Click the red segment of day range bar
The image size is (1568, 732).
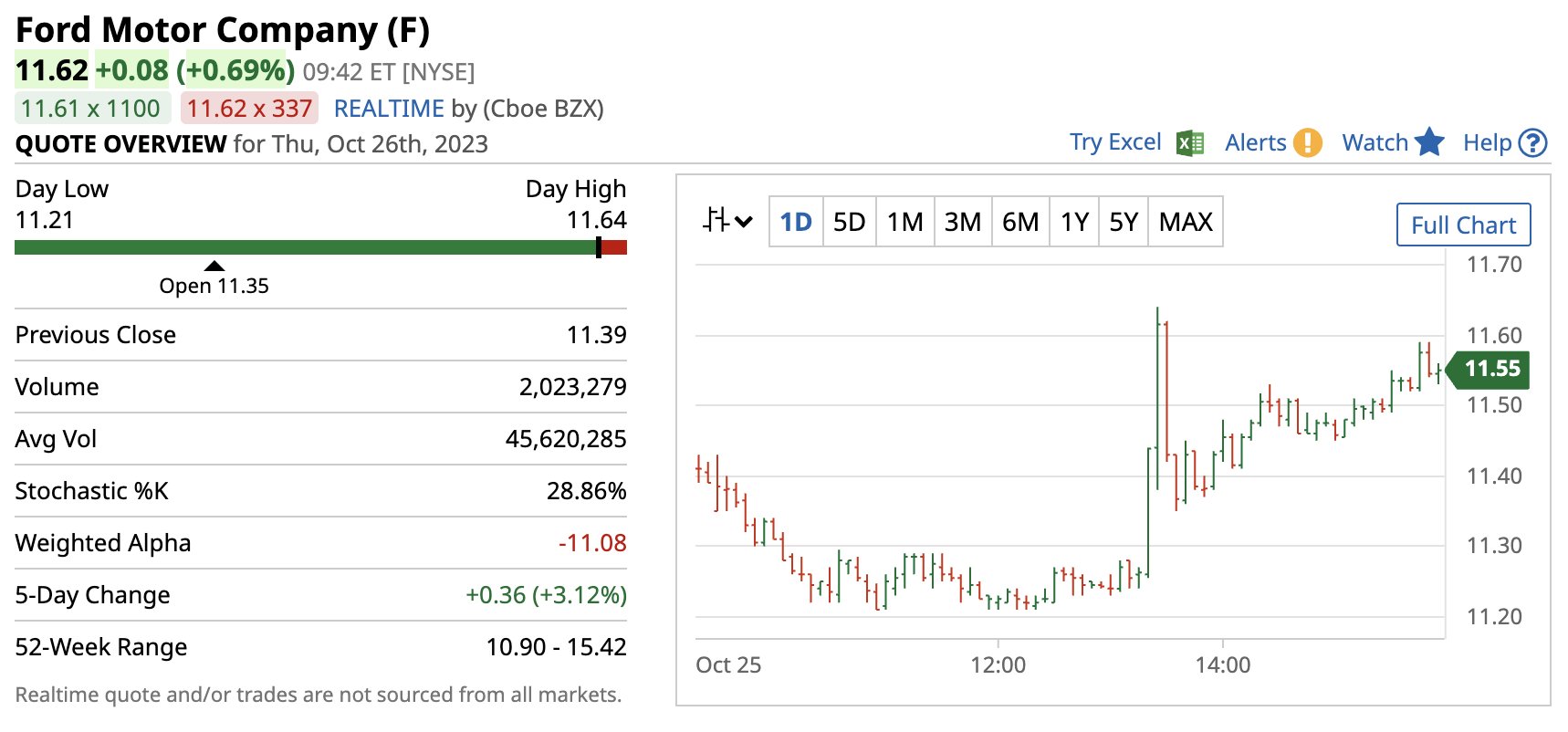pos(614,247)
